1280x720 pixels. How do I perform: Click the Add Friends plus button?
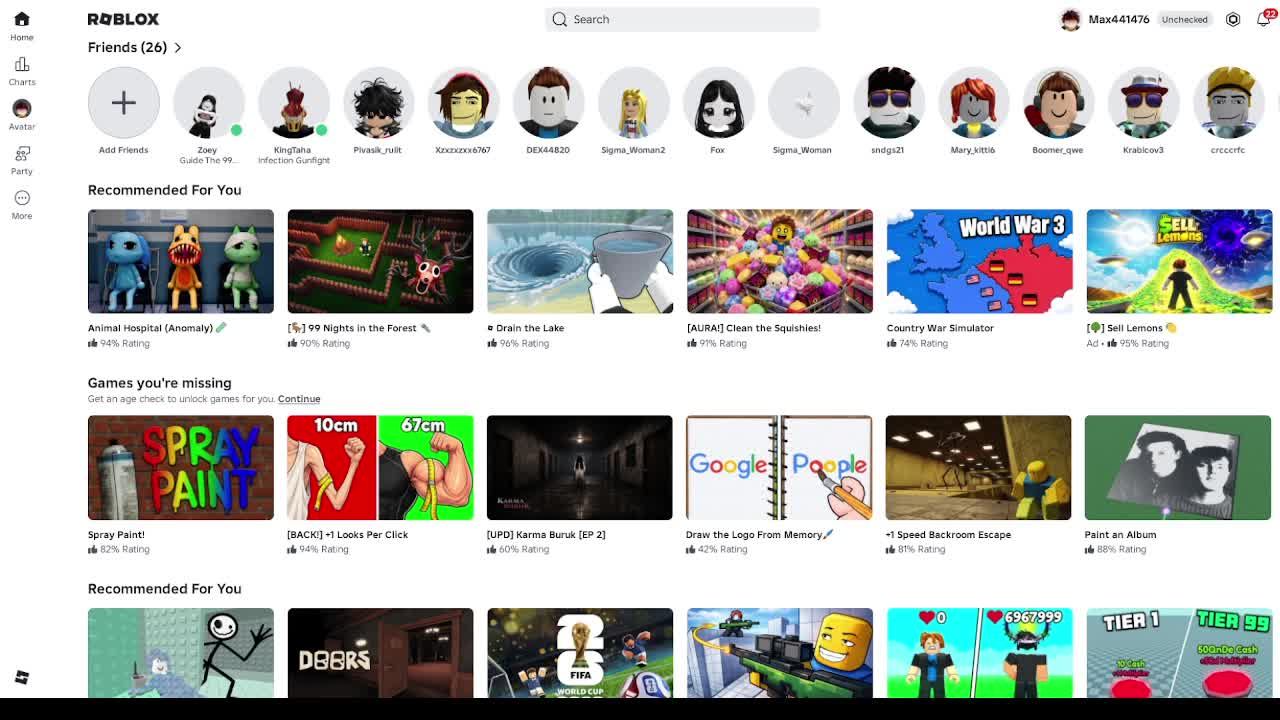(124, 103)
